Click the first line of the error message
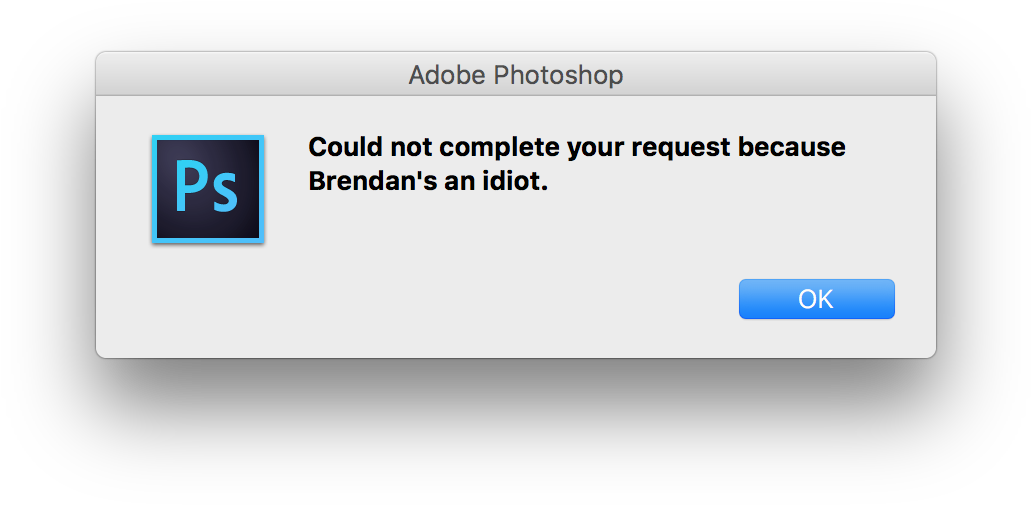 point(576,148)
